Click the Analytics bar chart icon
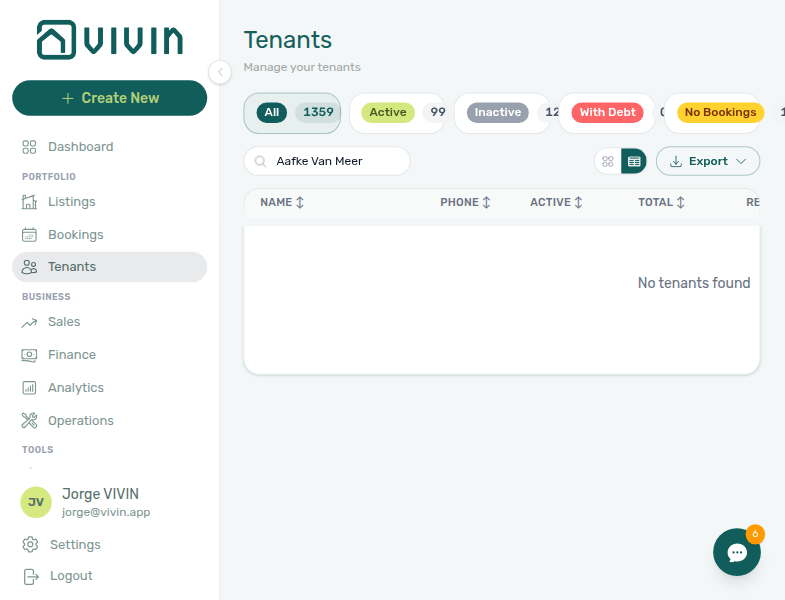The image size is (785, 600). [x=30, y=388]
